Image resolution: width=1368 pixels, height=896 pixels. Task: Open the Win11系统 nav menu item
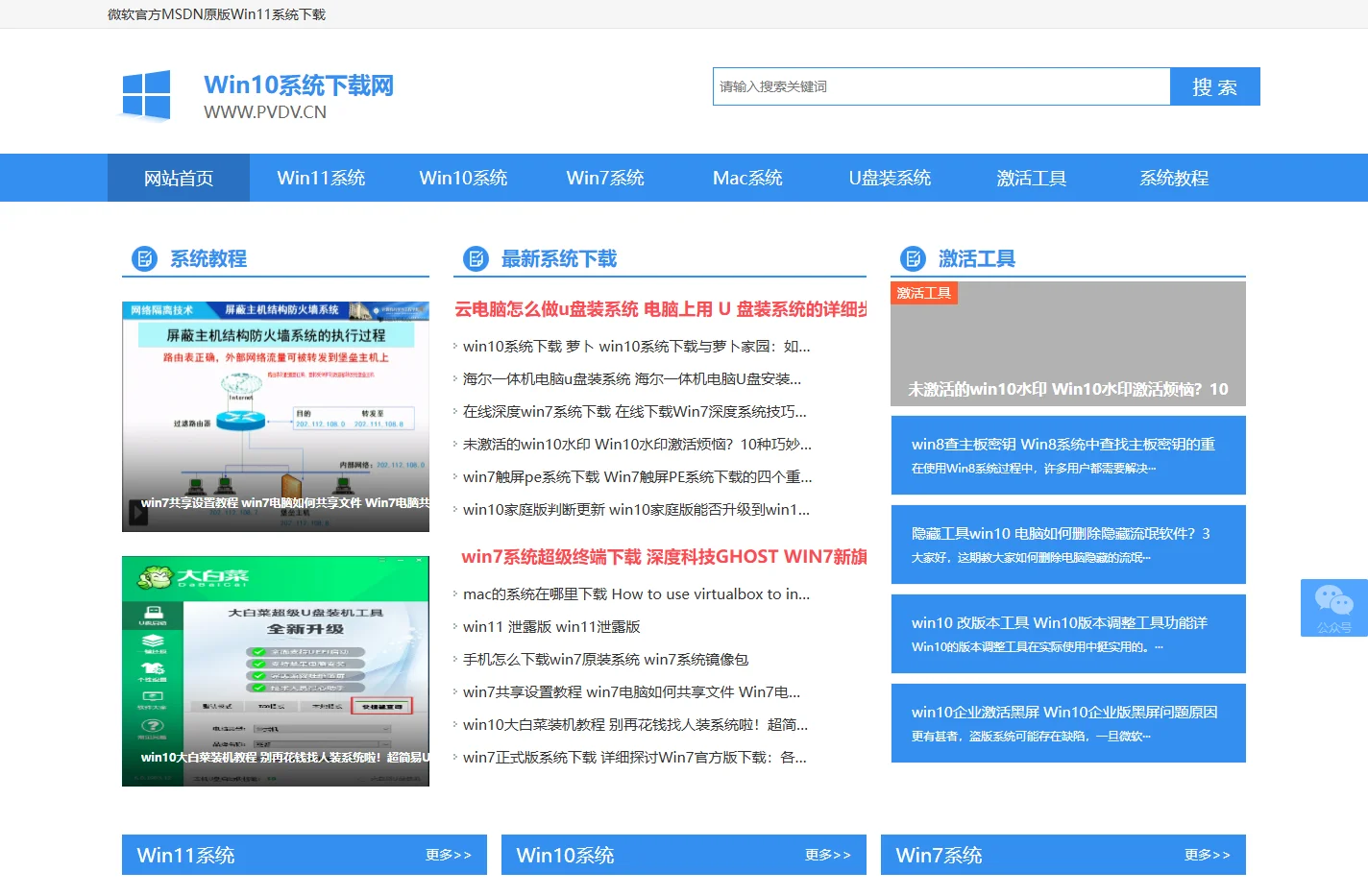pos(321,178)
